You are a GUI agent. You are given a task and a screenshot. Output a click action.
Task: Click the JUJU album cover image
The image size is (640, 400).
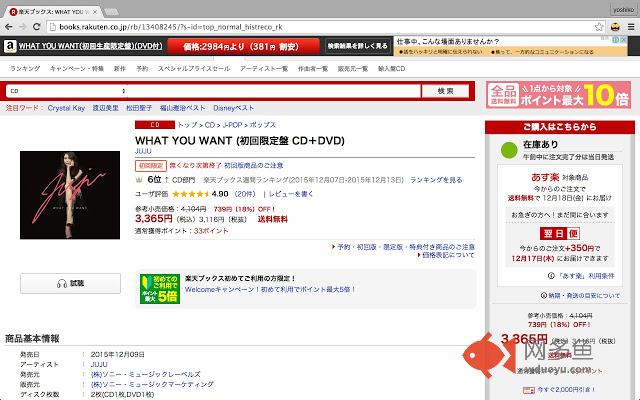[x=70, y=195]
